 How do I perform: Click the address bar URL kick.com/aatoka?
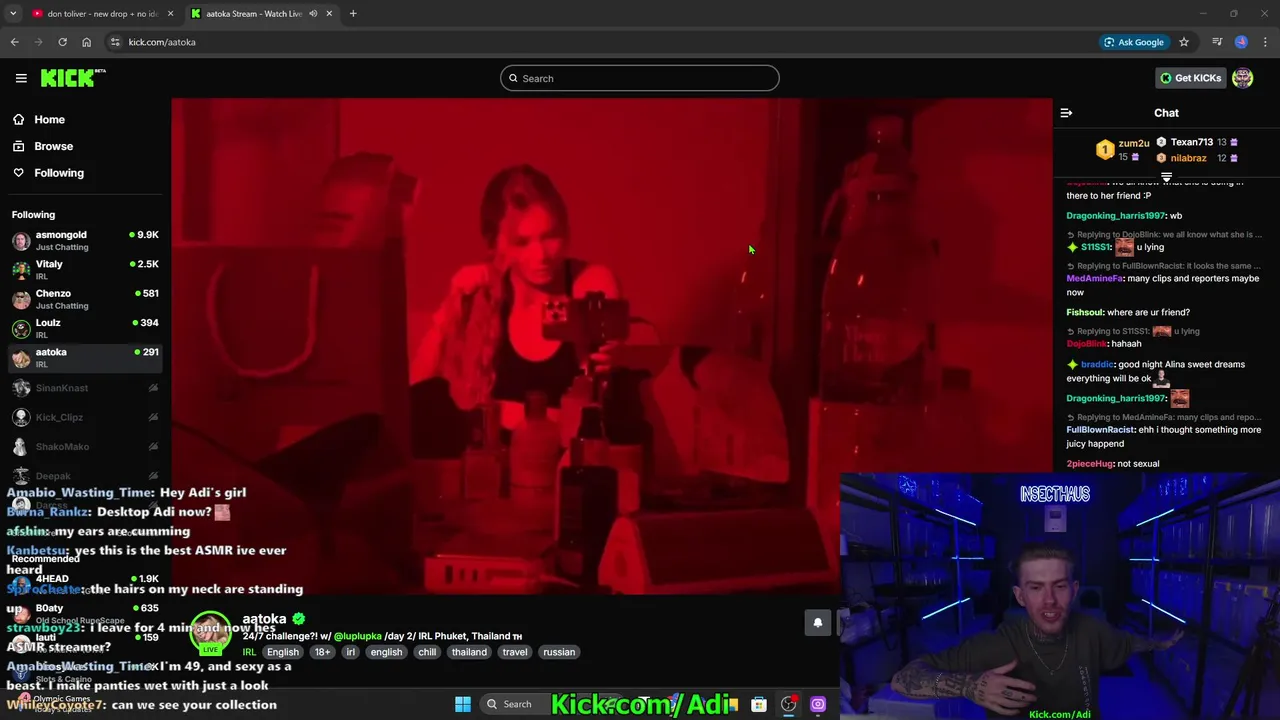tap(162, 42)
